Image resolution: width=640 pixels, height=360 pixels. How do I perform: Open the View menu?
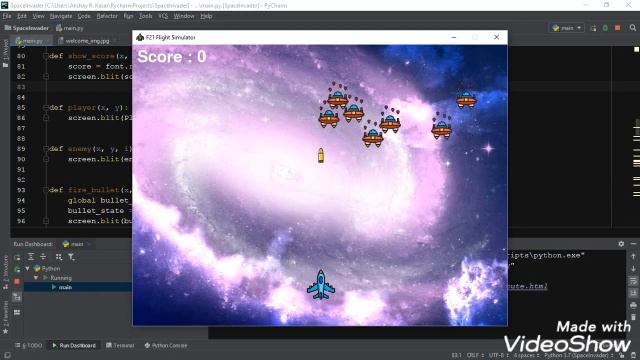coord(38,16)
